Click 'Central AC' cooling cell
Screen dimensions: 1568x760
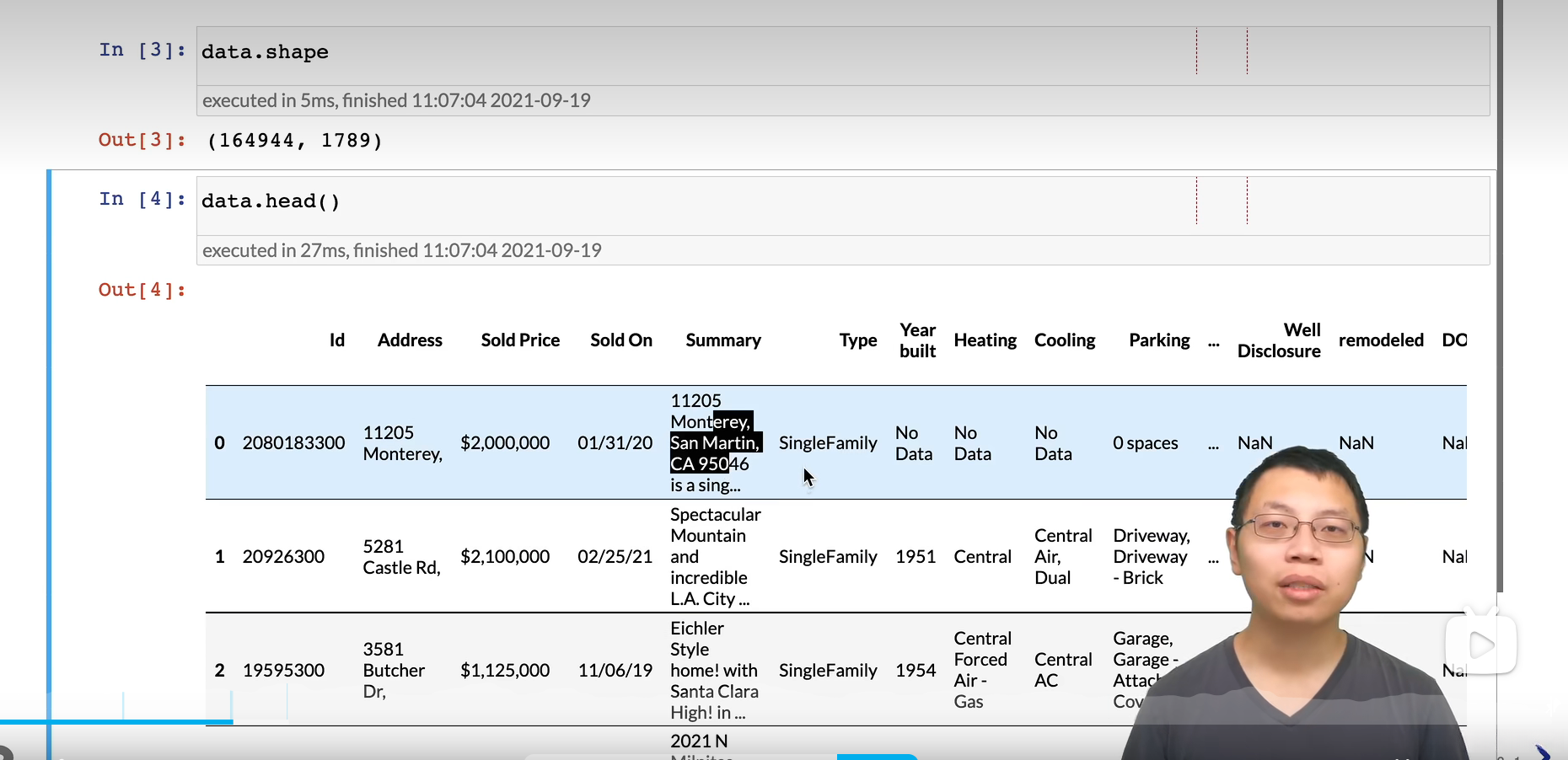click(1063, 671)
